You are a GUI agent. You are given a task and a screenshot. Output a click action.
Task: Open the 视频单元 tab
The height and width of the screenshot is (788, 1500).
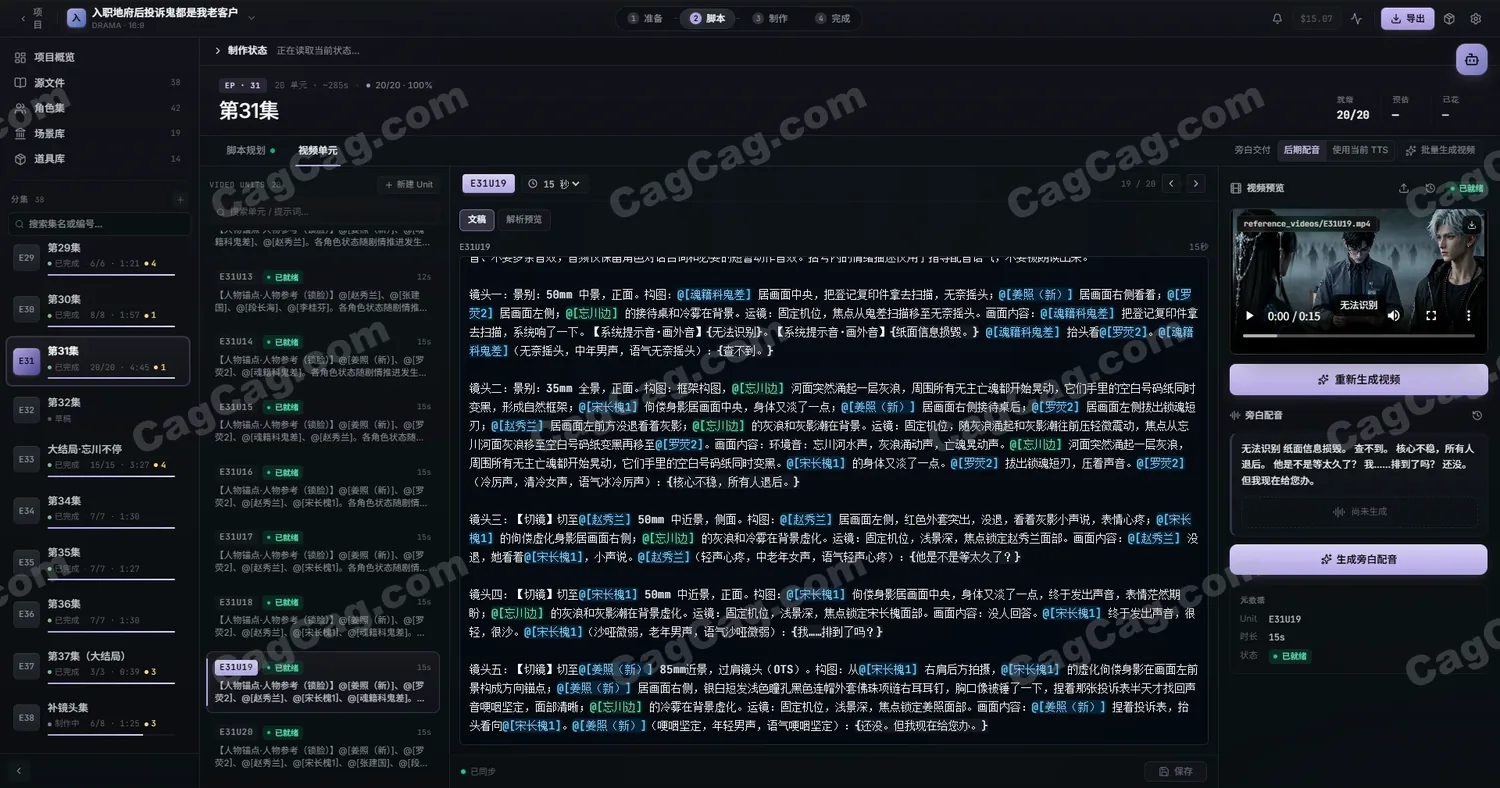318,151
